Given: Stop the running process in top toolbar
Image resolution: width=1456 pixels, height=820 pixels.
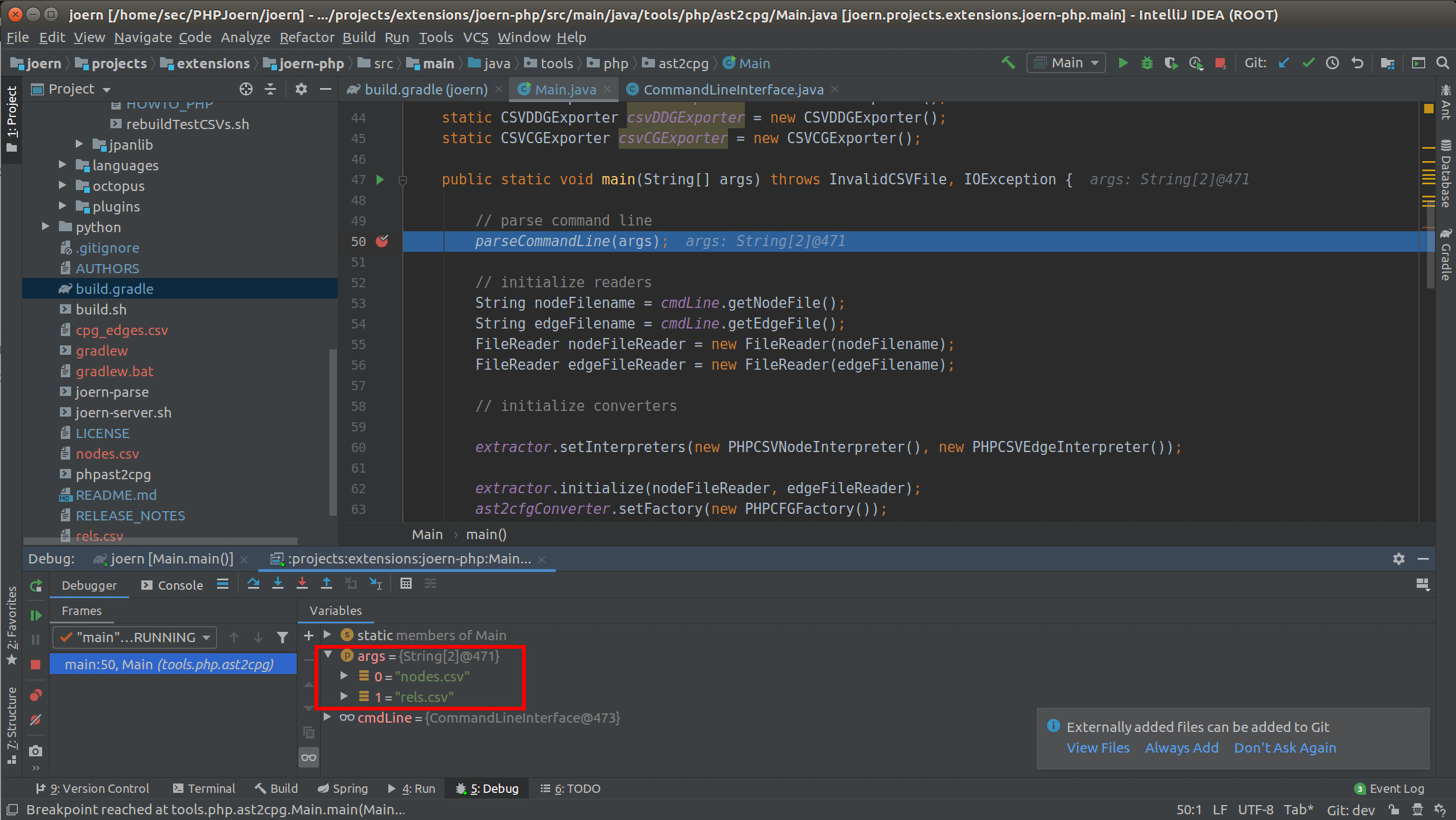Looking at the screenshot, I should 1220,63.
